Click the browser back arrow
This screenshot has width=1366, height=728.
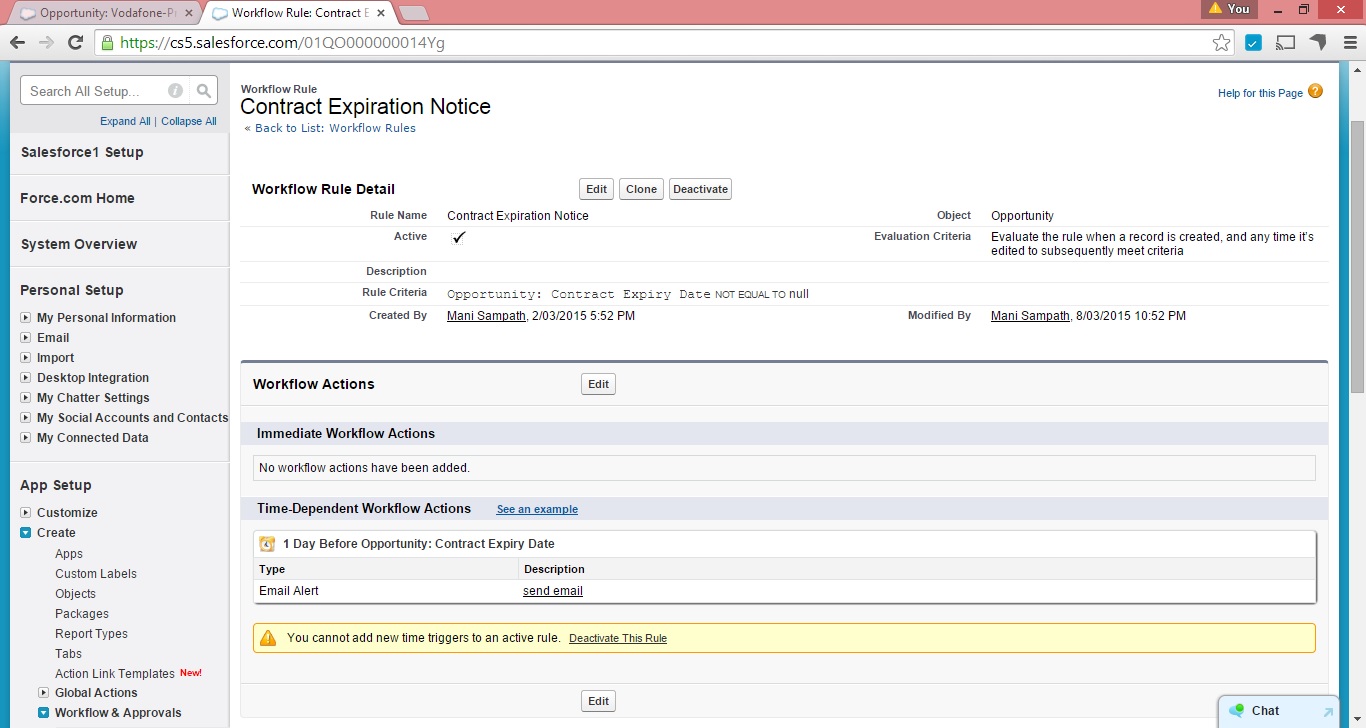click(17, 43)
